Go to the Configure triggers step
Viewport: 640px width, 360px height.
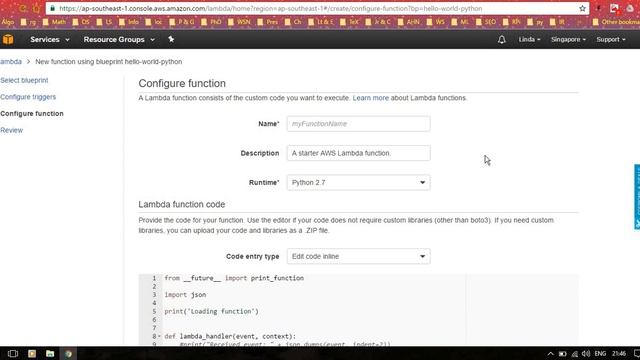tap(28, 97)
